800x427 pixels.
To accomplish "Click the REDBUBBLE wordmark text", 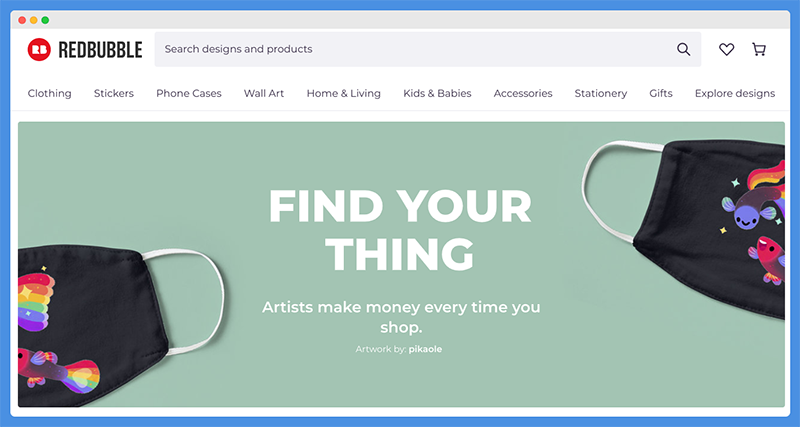I will click(x=101, y=50).
